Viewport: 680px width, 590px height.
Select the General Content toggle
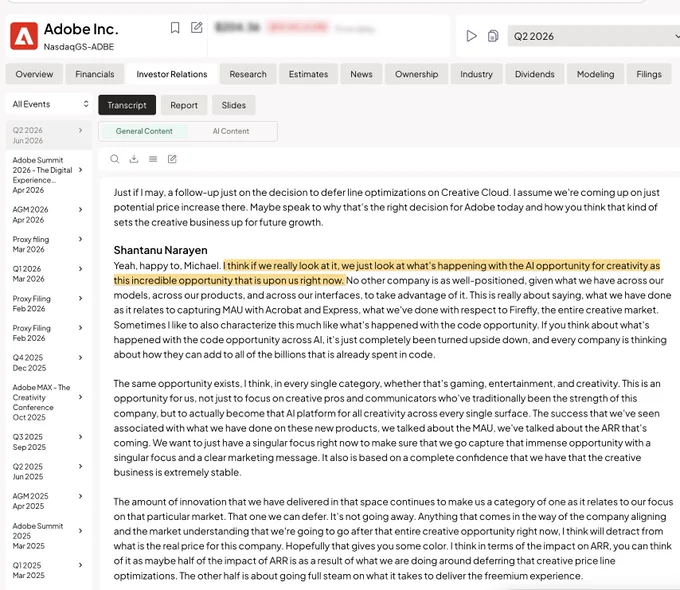144,131
